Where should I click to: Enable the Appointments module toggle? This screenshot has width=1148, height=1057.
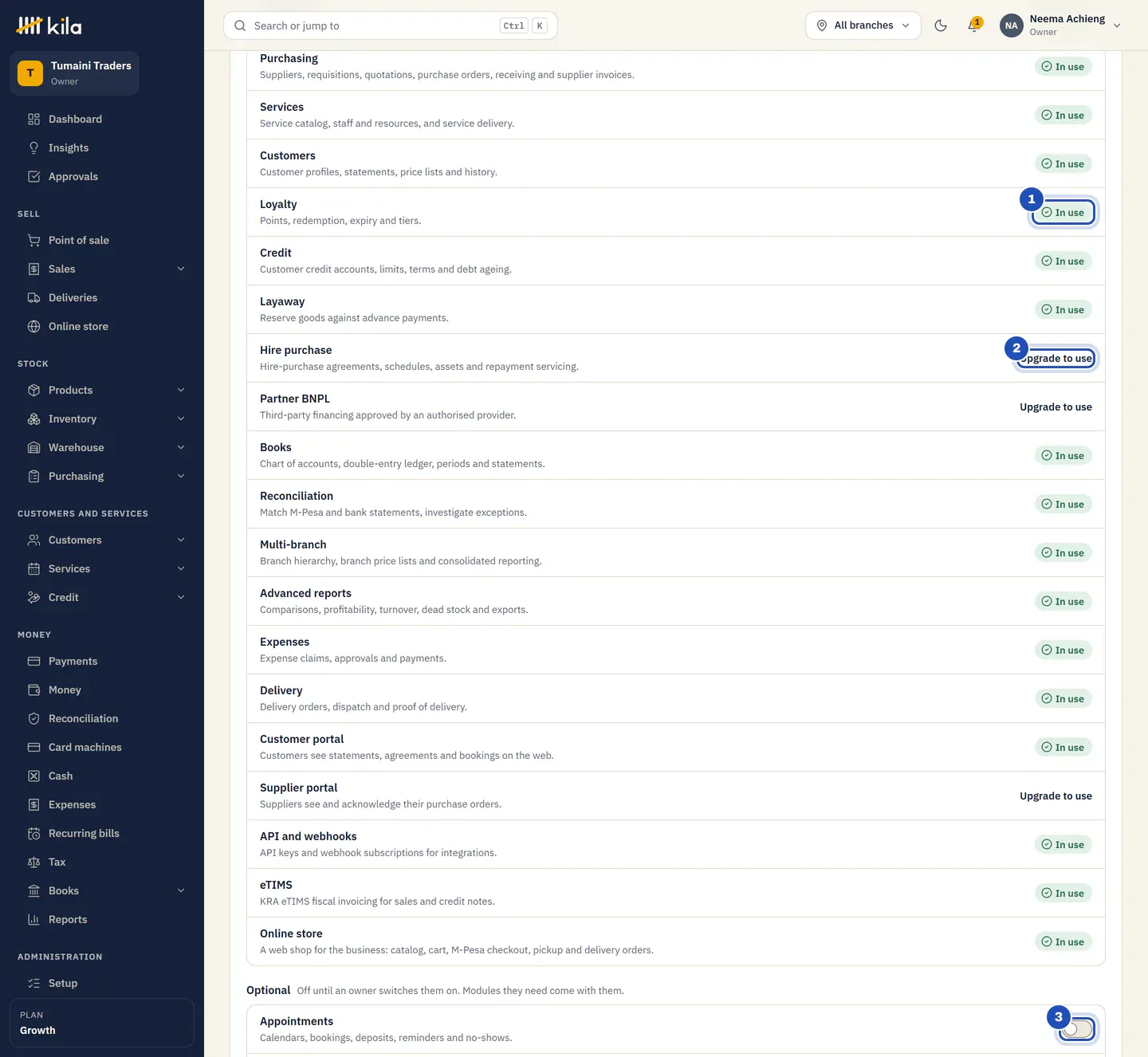pyautogui.click(x=1077, y=1029)
